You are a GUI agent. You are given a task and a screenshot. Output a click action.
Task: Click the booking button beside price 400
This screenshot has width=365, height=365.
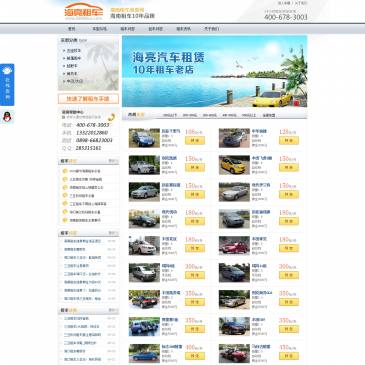click(x=195, y=356)
